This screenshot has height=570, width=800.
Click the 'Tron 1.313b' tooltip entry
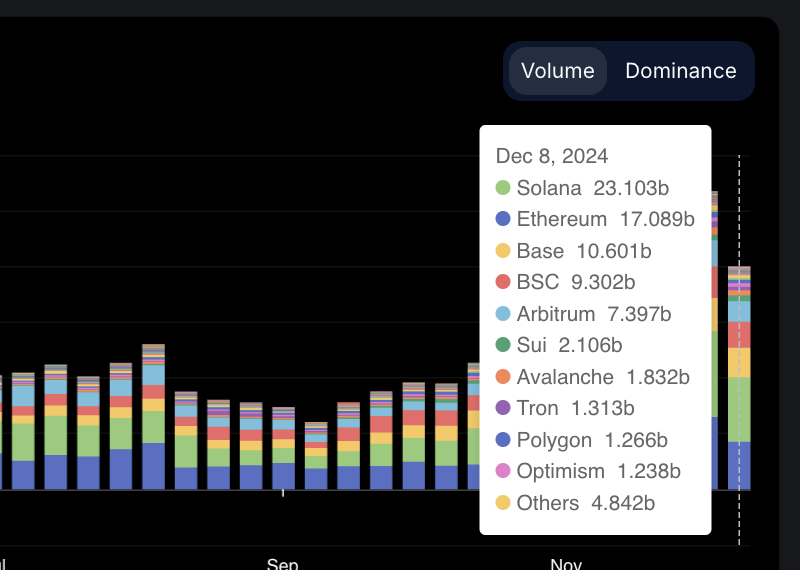point(565,408)
